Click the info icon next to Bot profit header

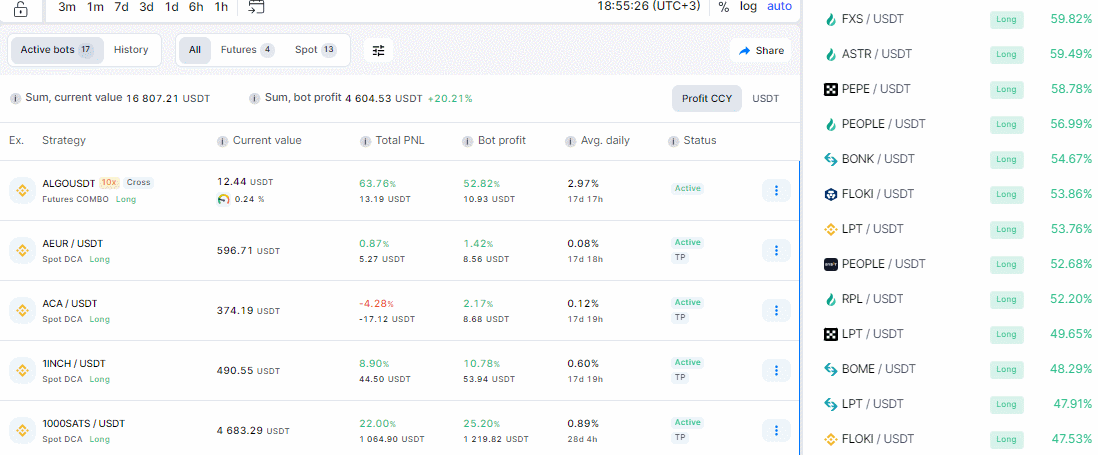click(x=468, y=141)
